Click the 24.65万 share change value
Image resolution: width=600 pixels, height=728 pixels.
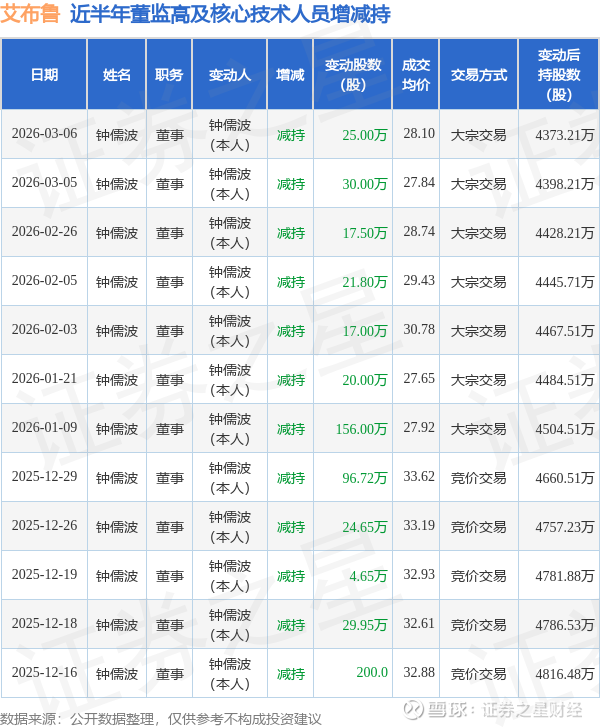coord(365,527)
